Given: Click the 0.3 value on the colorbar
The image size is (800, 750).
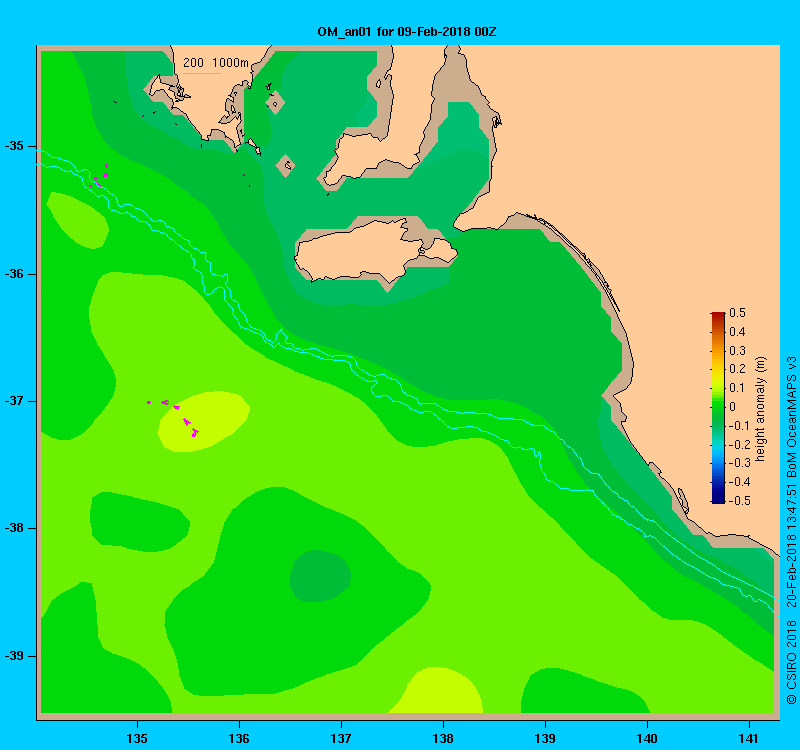Looking at the screenshot, I should pos(737,351).
